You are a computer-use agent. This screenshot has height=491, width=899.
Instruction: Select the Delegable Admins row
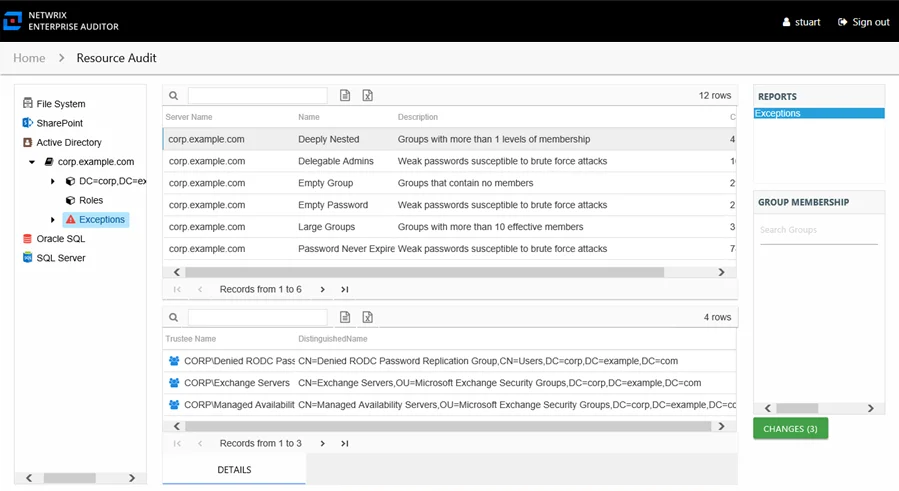click(x=450, y=161)
